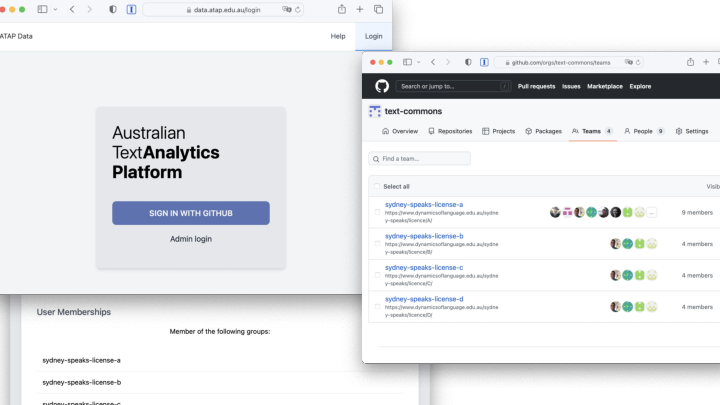The width and height of the screenshot is (720, 405).
Task: Open a new tab in ATAP Safari window
Action: click(360, 9)
